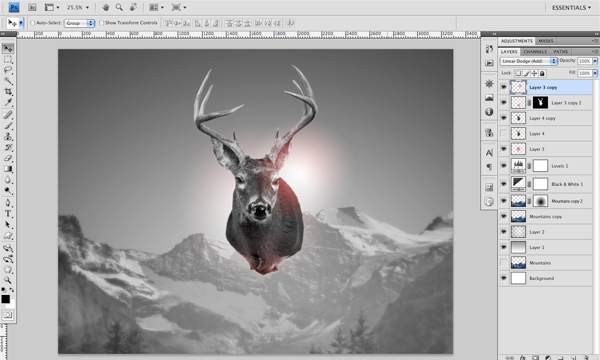Screen dimensions: 600x360
Task: Hide the Layer 3 copy layer
Action: coord(504,87)
